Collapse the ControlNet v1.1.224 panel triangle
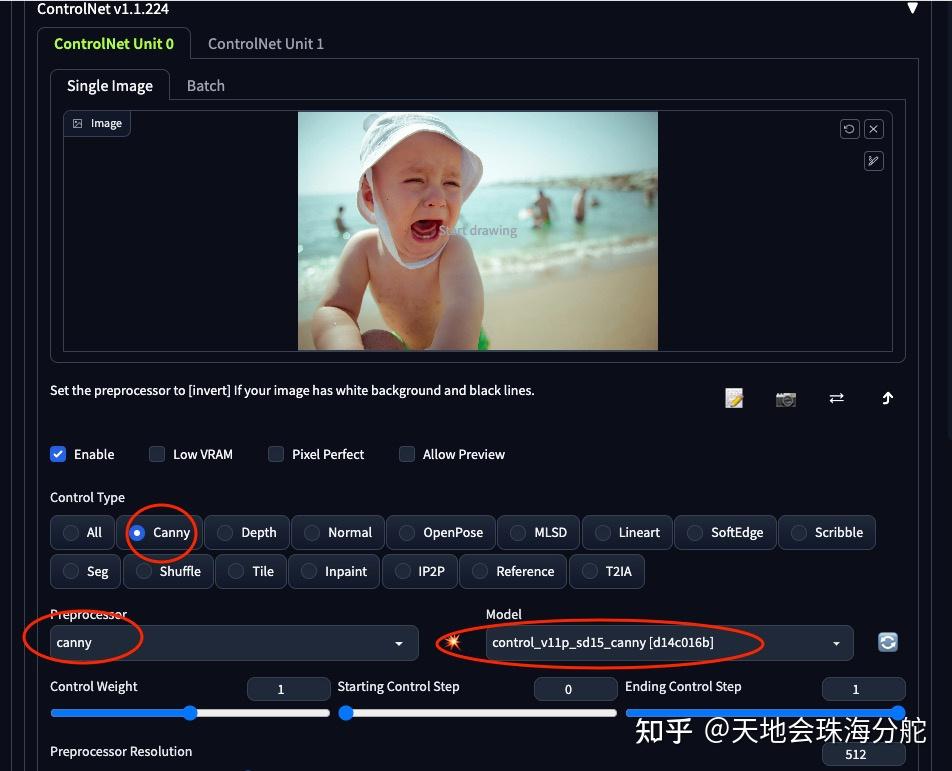The image size is (952, 771). pos(912,8)
